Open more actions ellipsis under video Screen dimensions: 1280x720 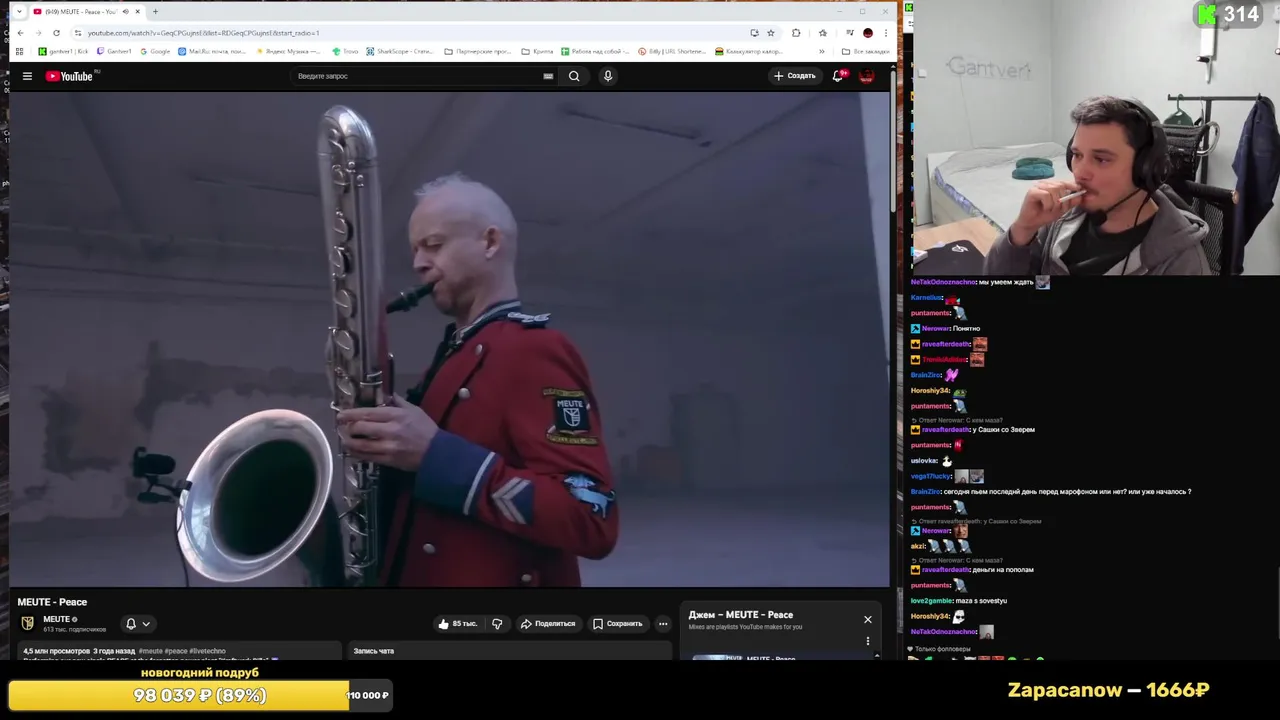point(663,624)
